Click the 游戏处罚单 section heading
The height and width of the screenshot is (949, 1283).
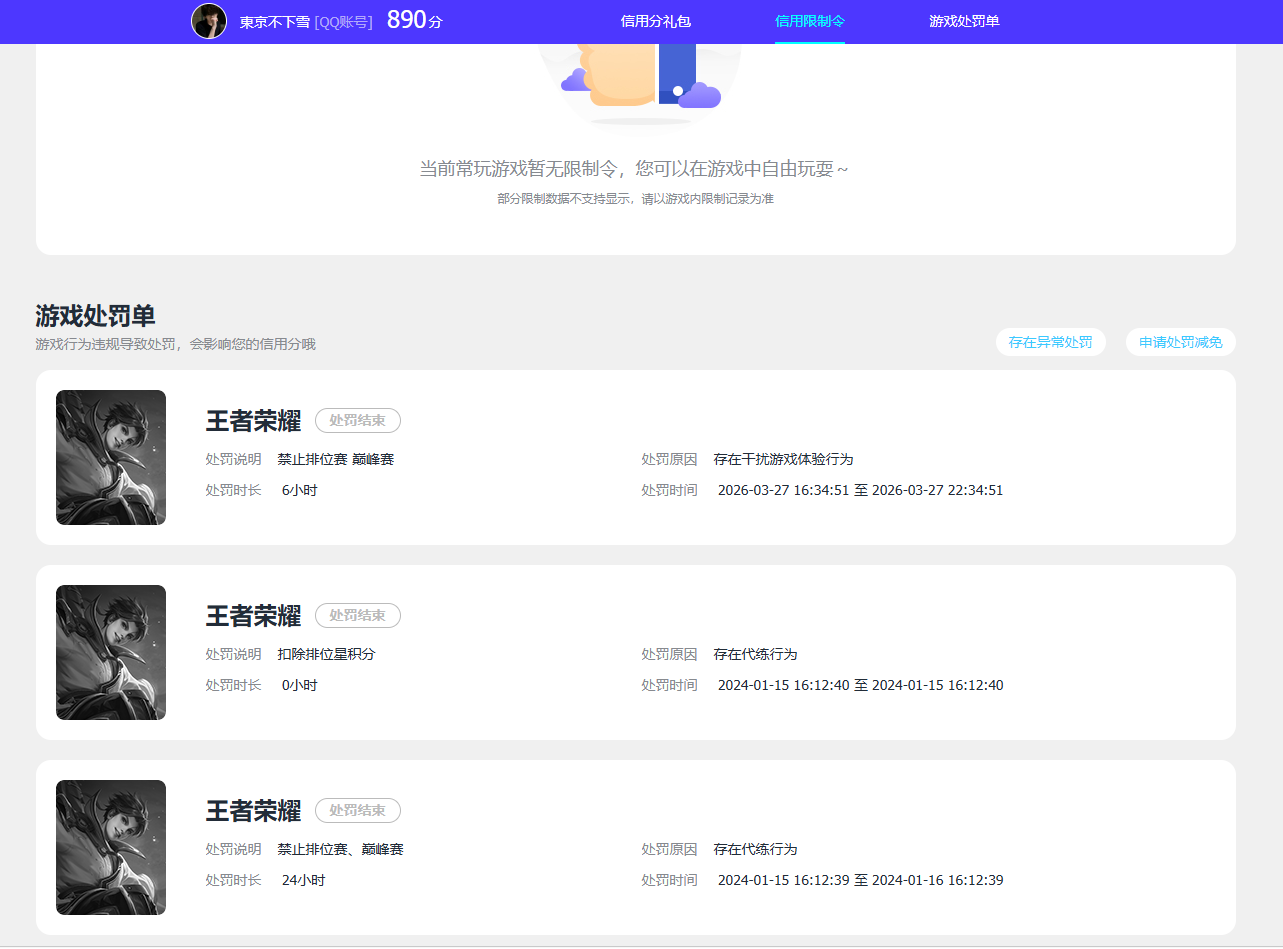tap(96, 316)
